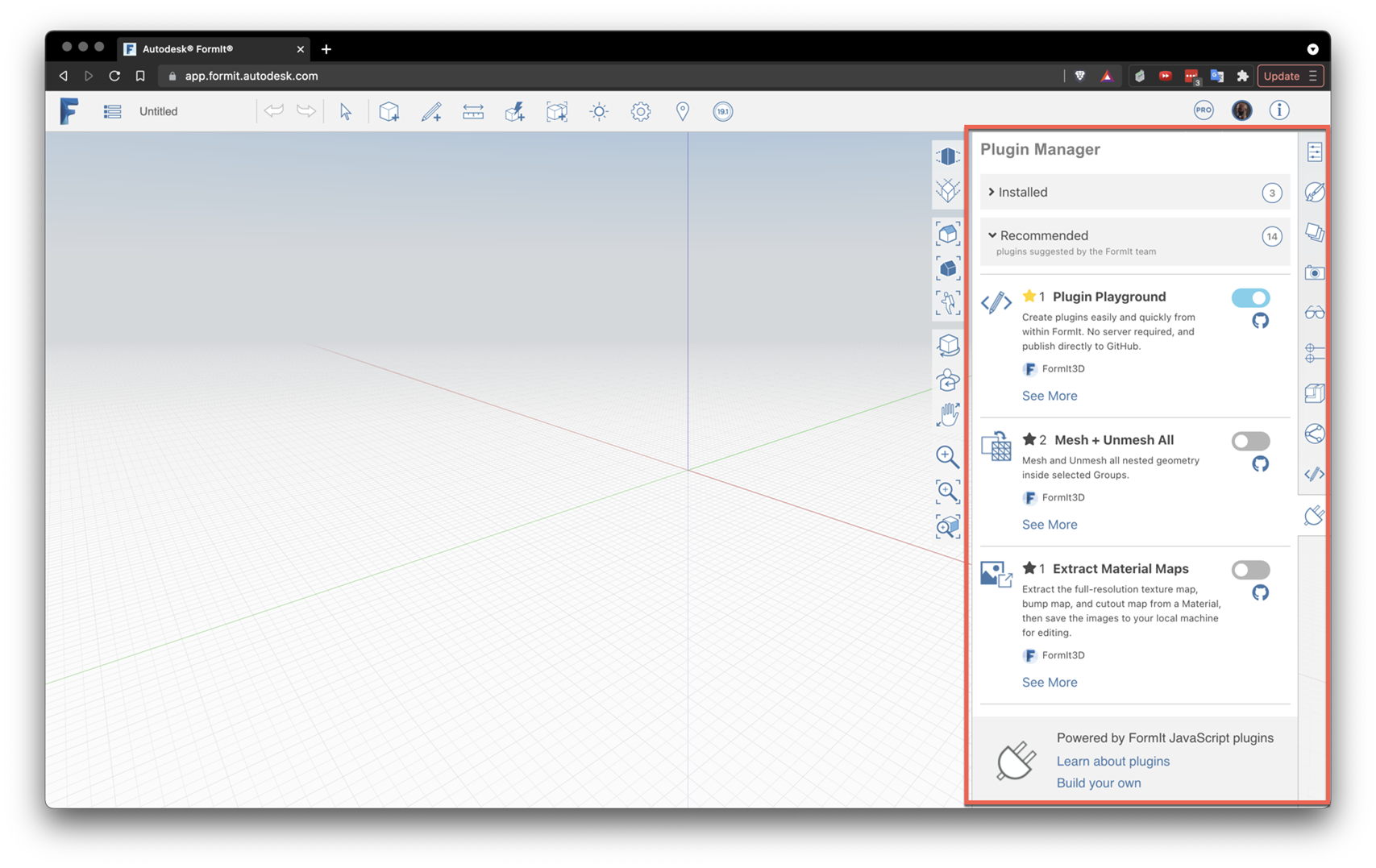Open the hamburger main menu

point(112,111)
